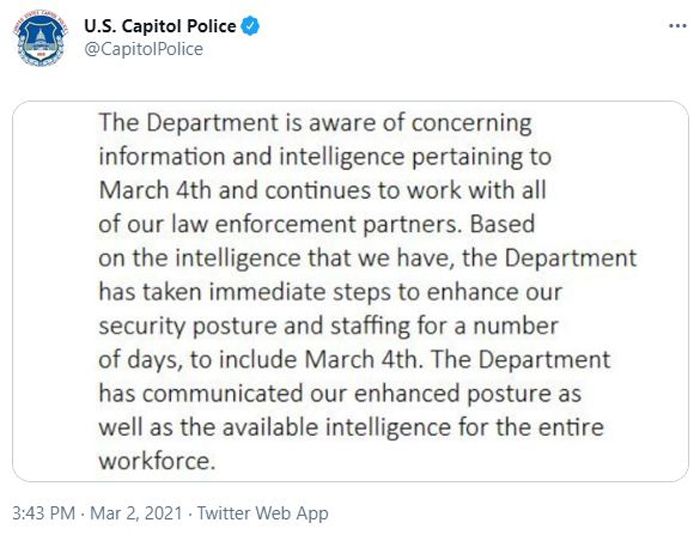This screenshot has width=700, height=535.
Task: Click 'has taken immediate steps' line
Action: tap(330, 292)
